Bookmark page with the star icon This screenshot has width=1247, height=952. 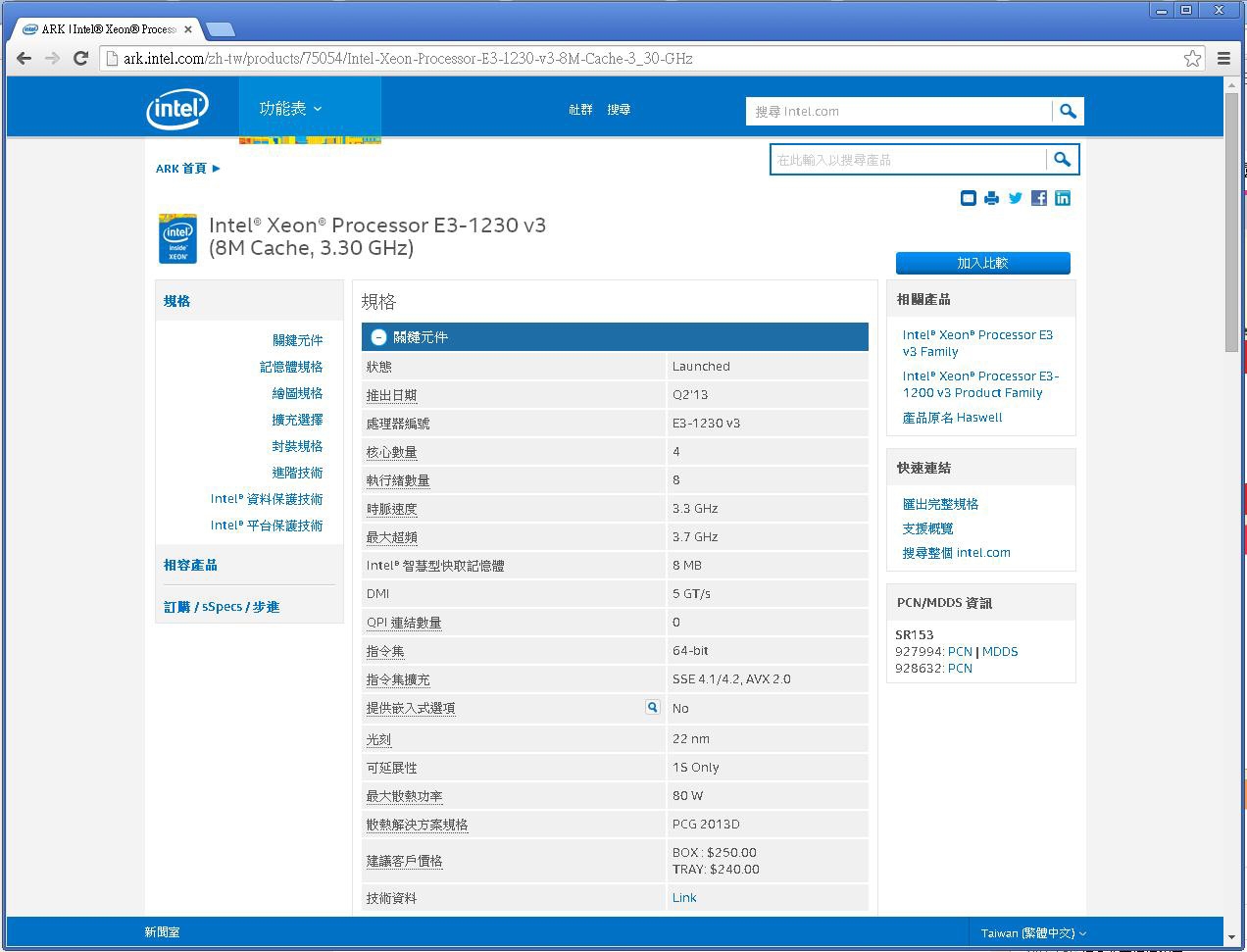[x=1192, y=59]
